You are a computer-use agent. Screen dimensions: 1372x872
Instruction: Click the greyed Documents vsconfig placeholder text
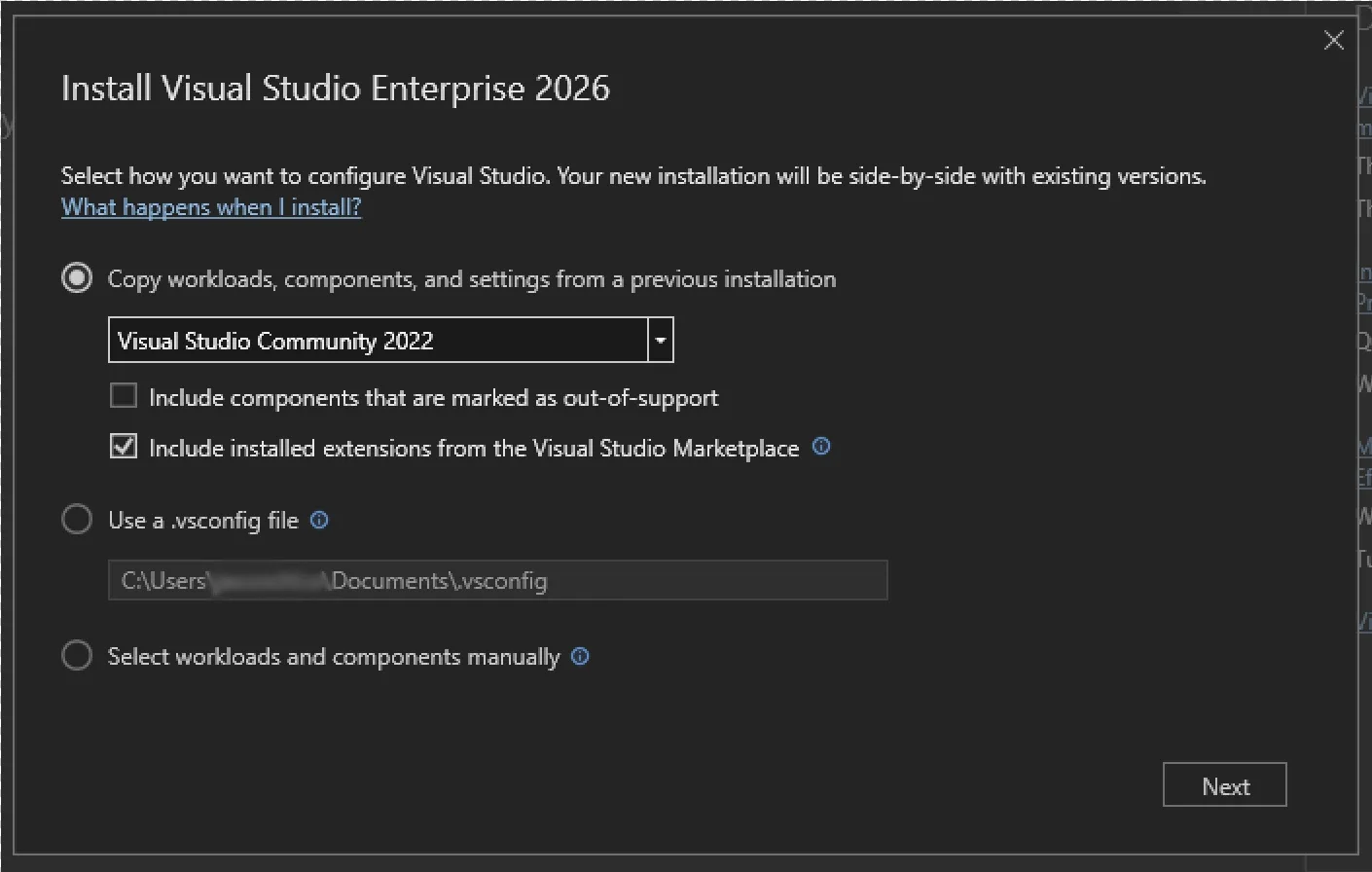(333, 580)
